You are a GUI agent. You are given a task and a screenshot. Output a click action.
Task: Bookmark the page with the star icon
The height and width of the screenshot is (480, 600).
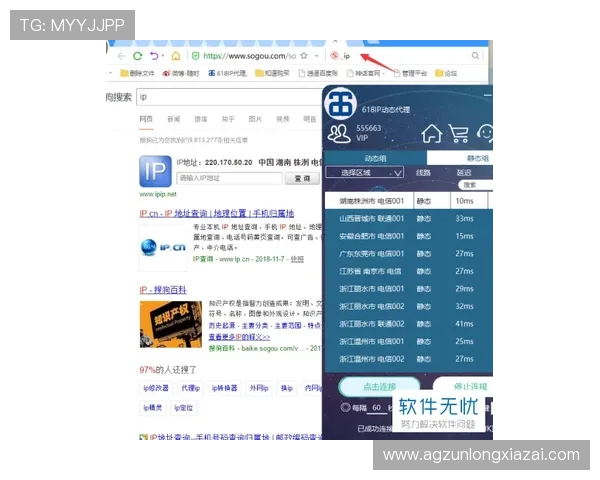tap(304, 56)
